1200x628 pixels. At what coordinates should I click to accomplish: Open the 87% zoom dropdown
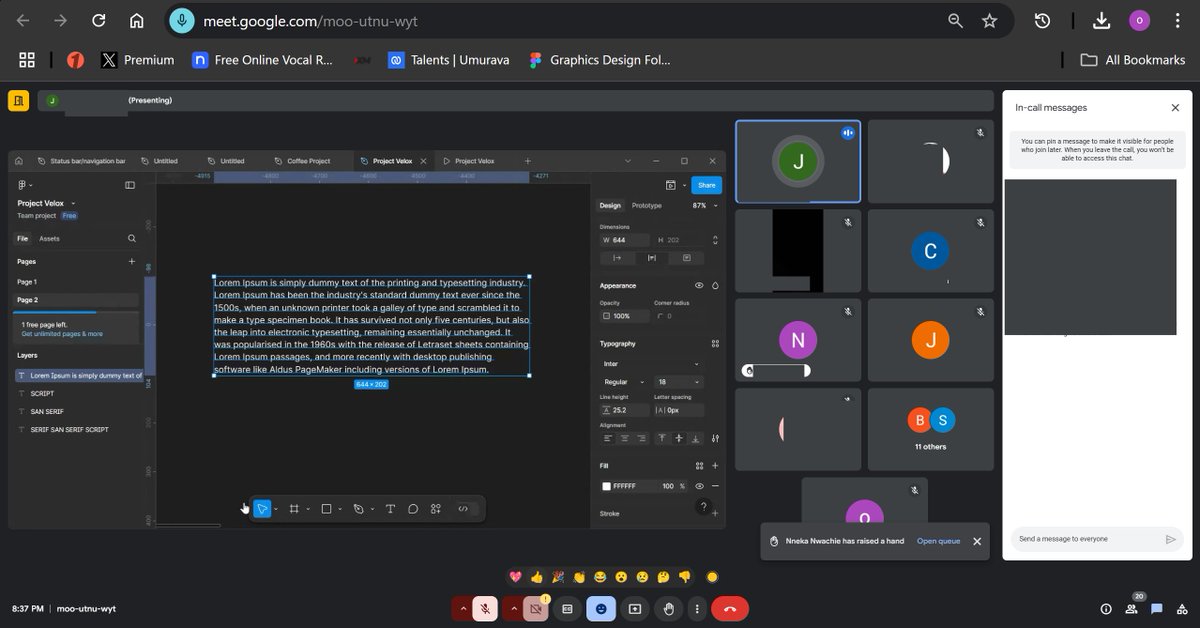point(706,205)
